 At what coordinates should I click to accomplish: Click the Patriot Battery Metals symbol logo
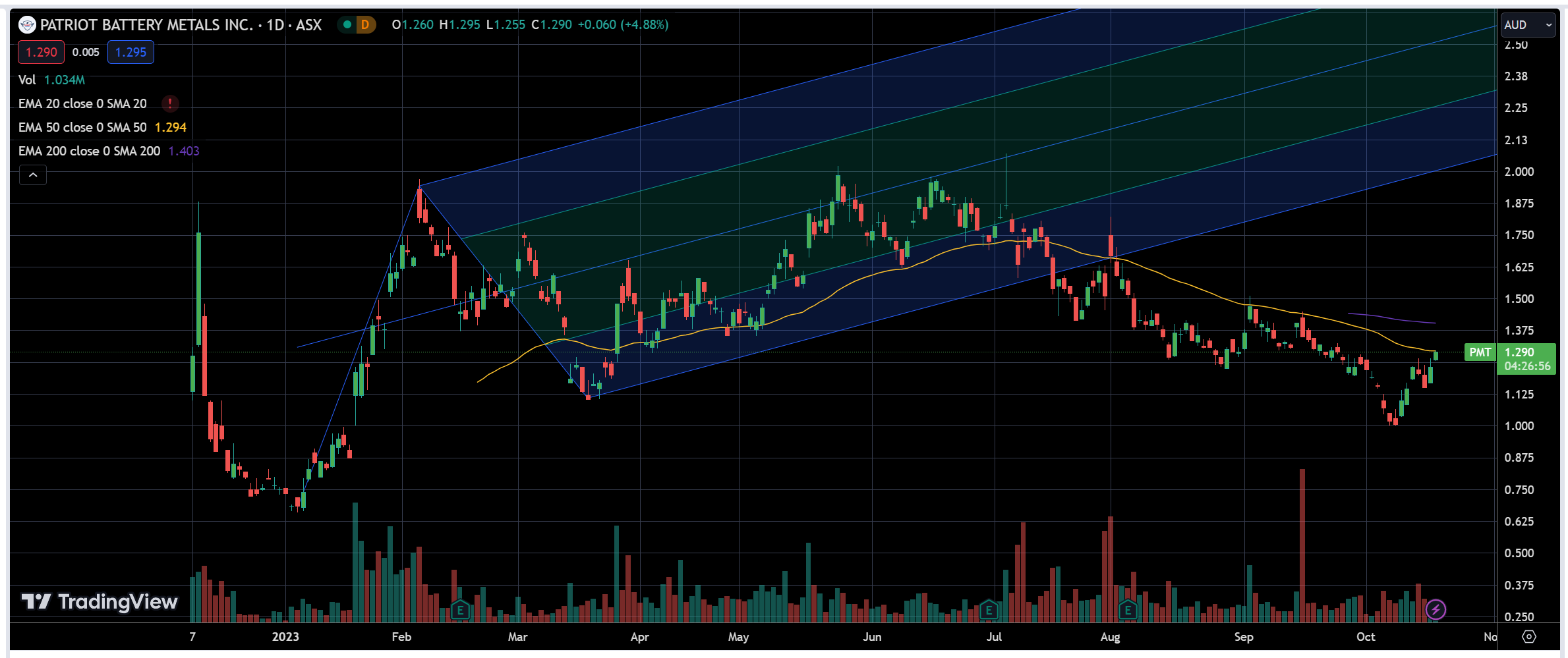[27, 25]
